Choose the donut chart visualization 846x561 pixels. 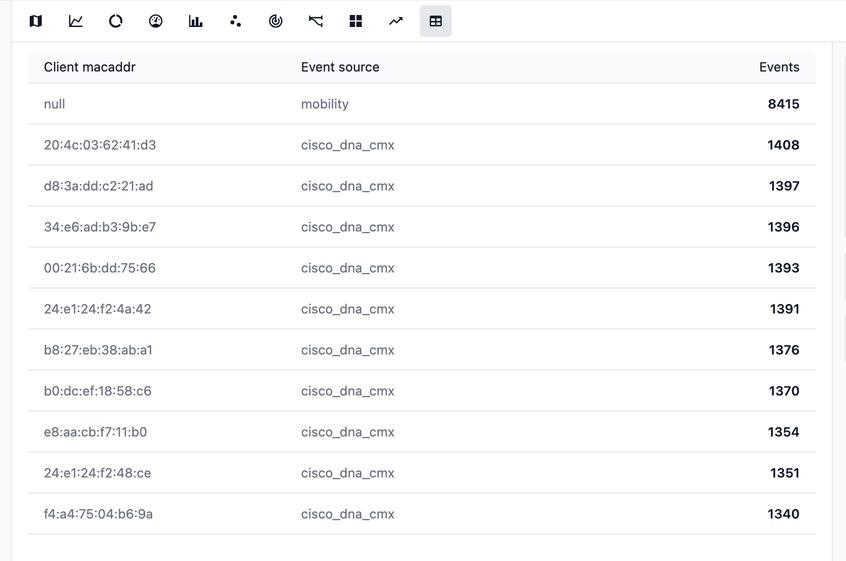point(116,21)
